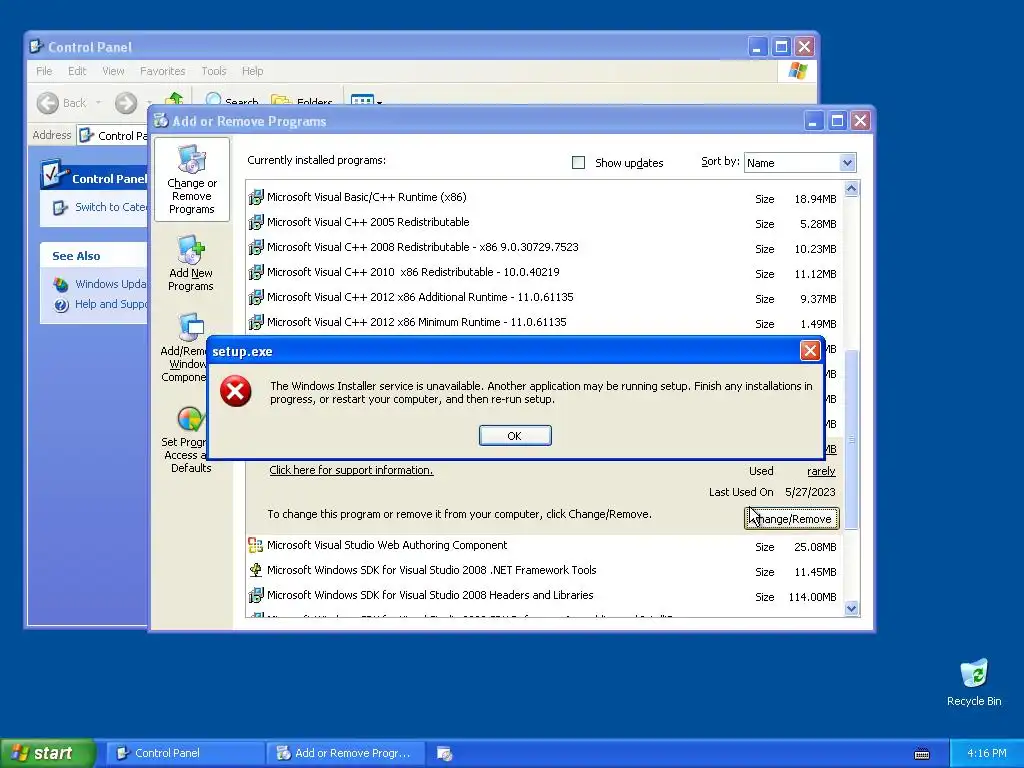The height and width of the screenshot is (768, 1024).
Task: Open Help and Support link in See Also
Action: coord(110,304)
